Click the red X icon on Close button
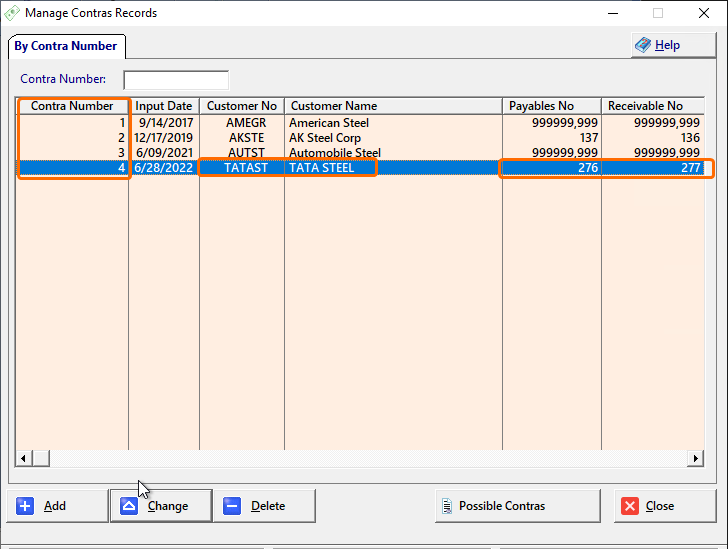 [630, 506]
